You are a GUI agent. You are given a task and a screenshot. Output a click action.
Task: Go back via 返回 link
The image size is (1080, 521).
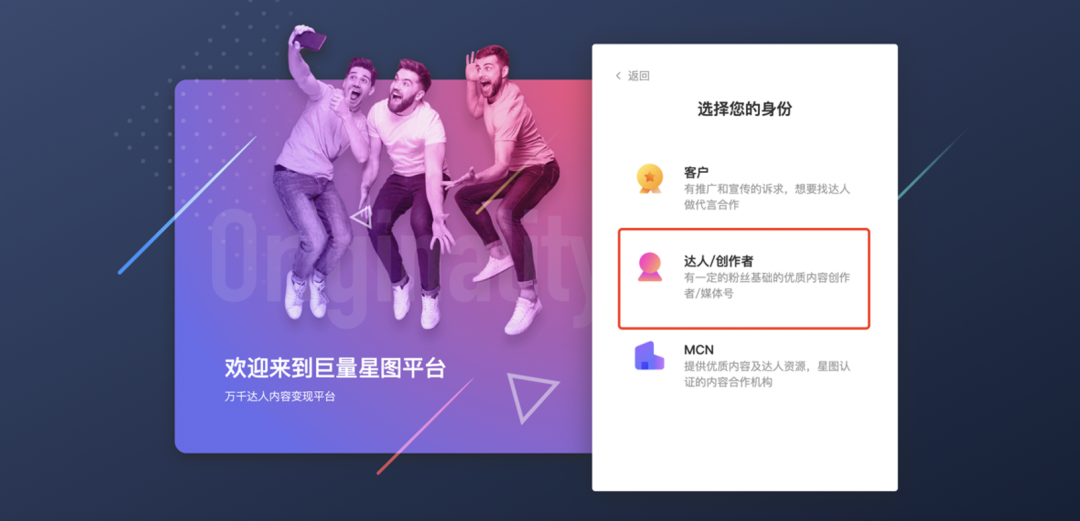638,76
